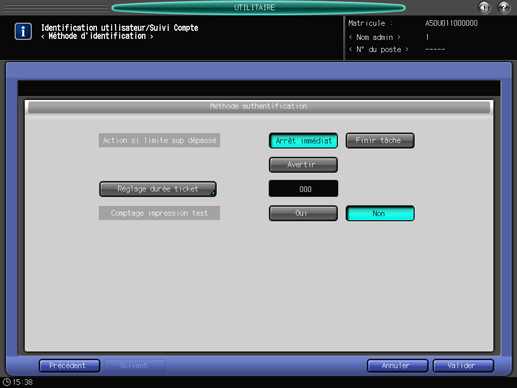Click the sound/accessibility icon at top

484,7
